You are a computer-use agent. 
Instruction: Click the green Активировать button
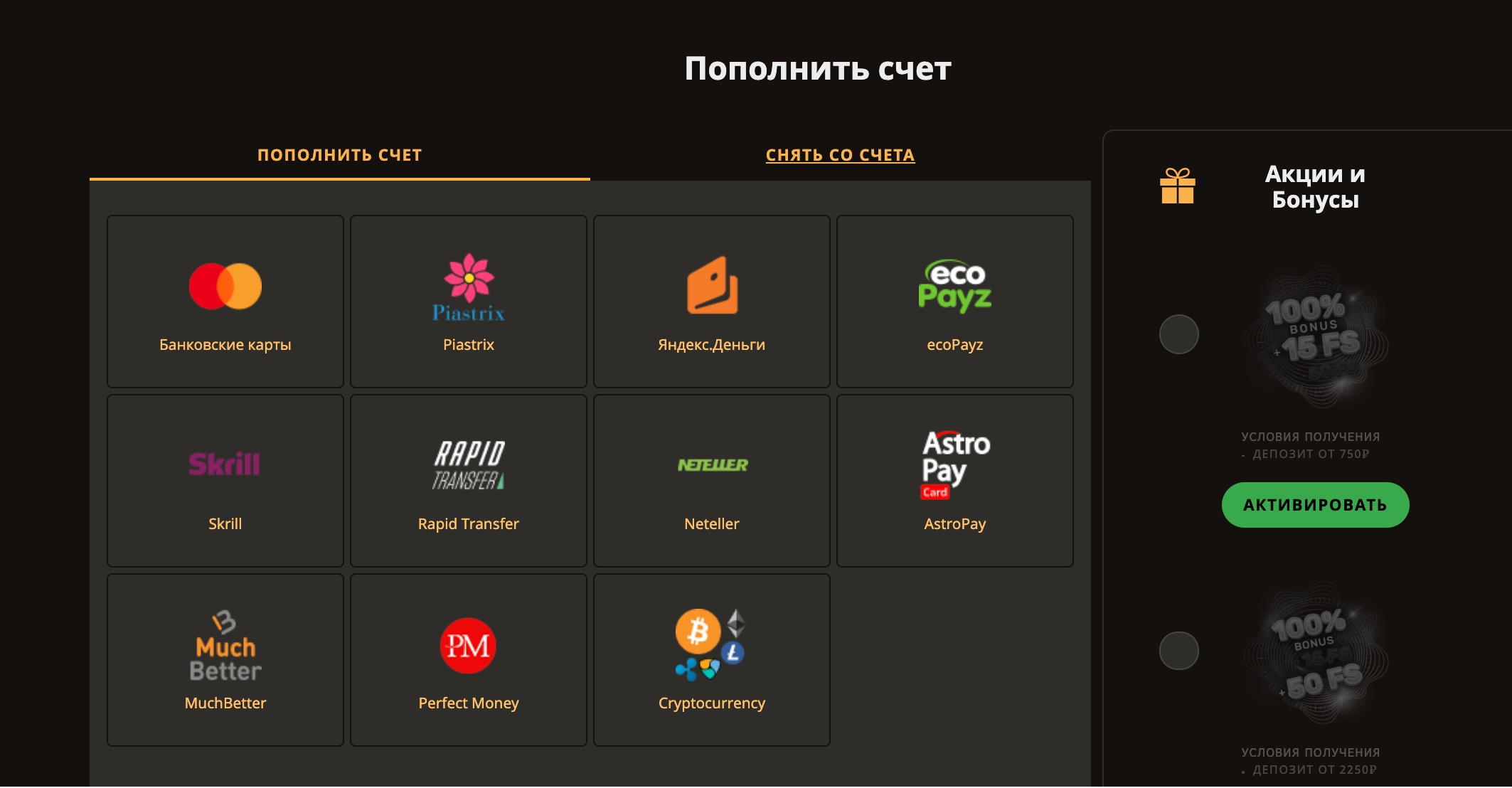point(1315,505)
